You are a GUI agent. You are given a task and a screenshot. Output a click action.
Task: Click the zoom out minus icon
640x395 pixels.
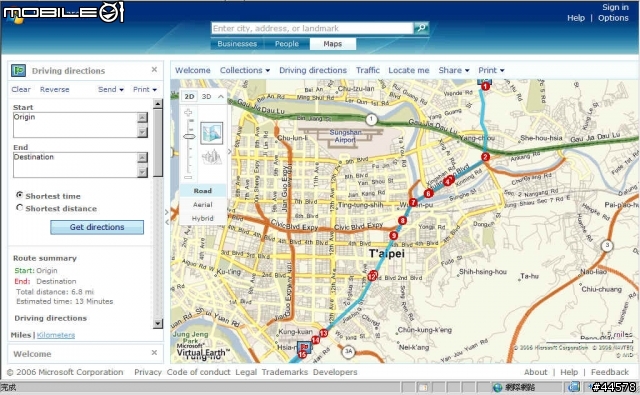(x=188, y=178)
